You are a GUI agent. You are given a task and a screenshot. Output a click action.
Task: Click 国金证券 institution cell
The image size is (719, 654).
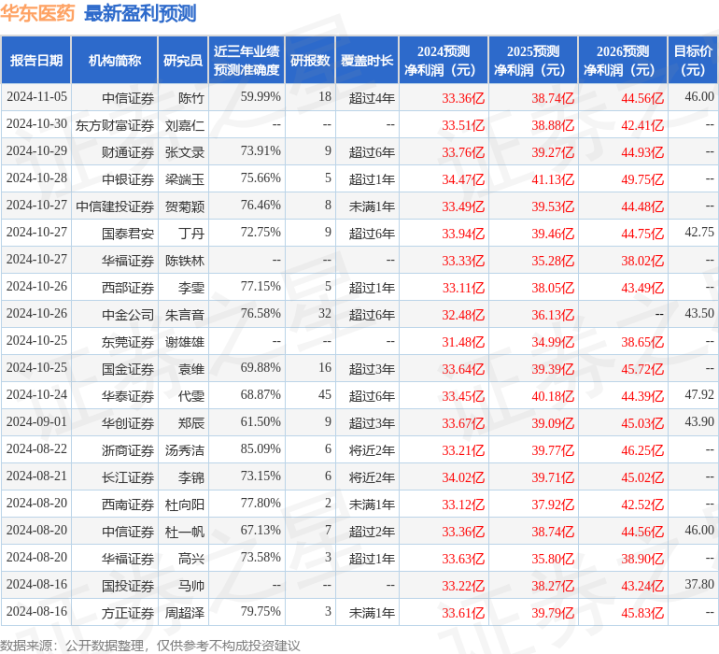(128, 368)
